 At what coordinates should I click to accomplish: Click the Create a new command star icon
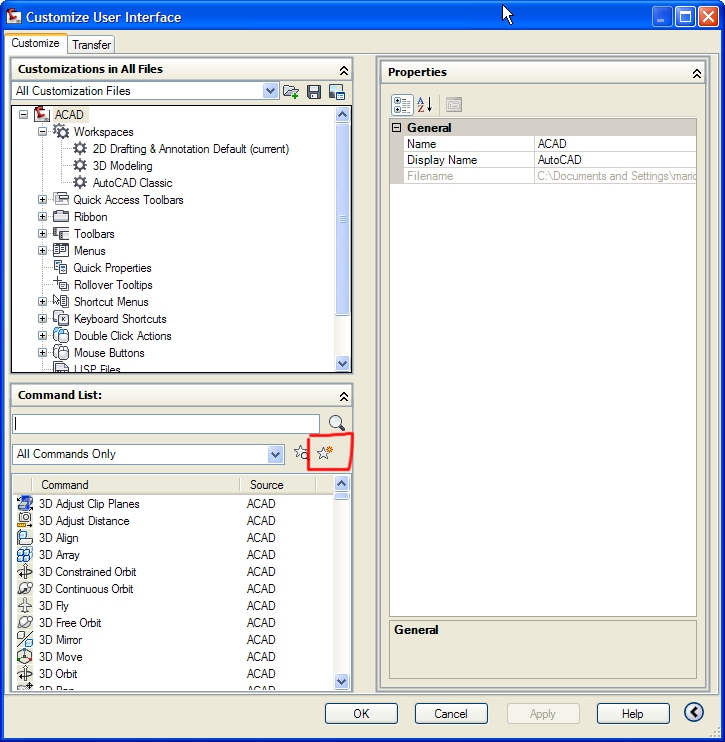325,453
